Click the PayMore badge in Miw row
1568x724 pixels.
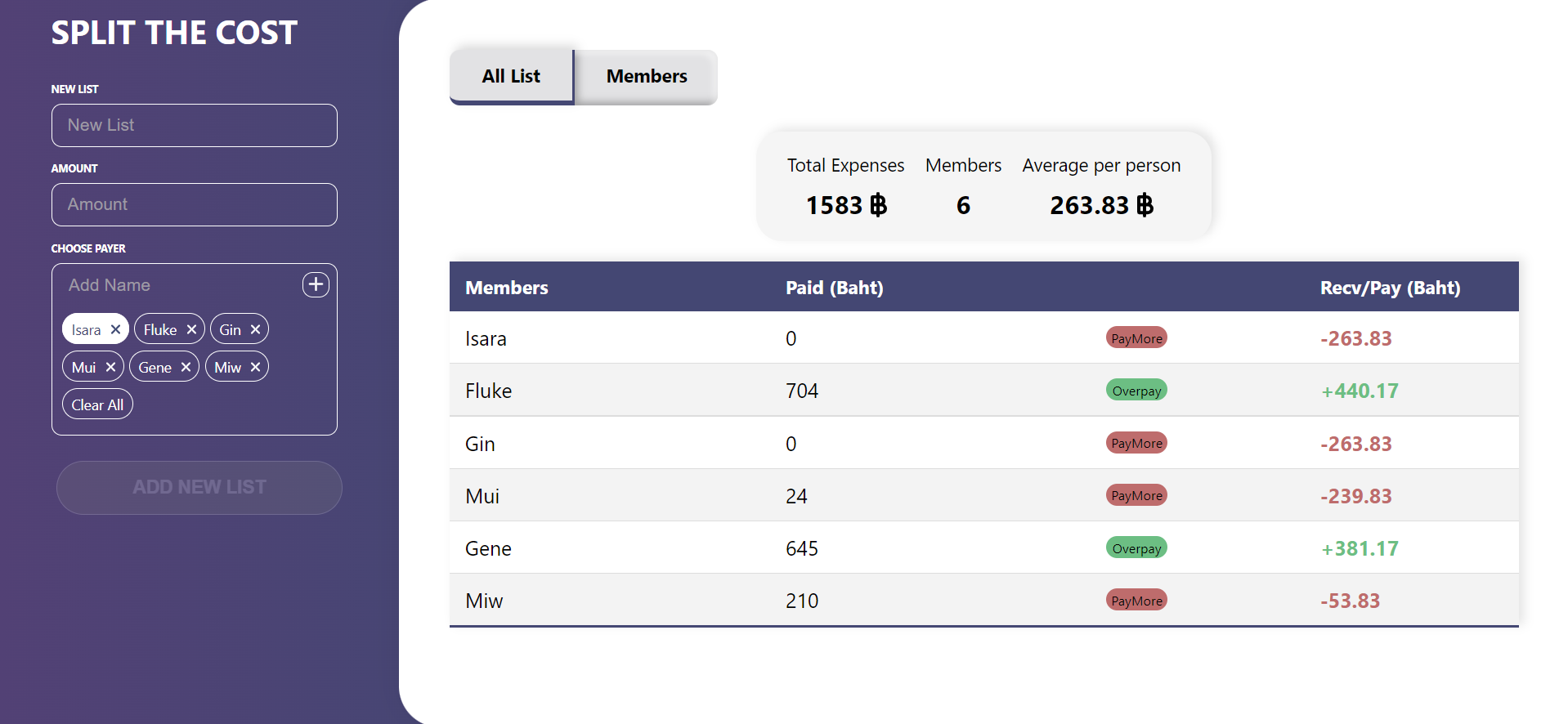1136,601
